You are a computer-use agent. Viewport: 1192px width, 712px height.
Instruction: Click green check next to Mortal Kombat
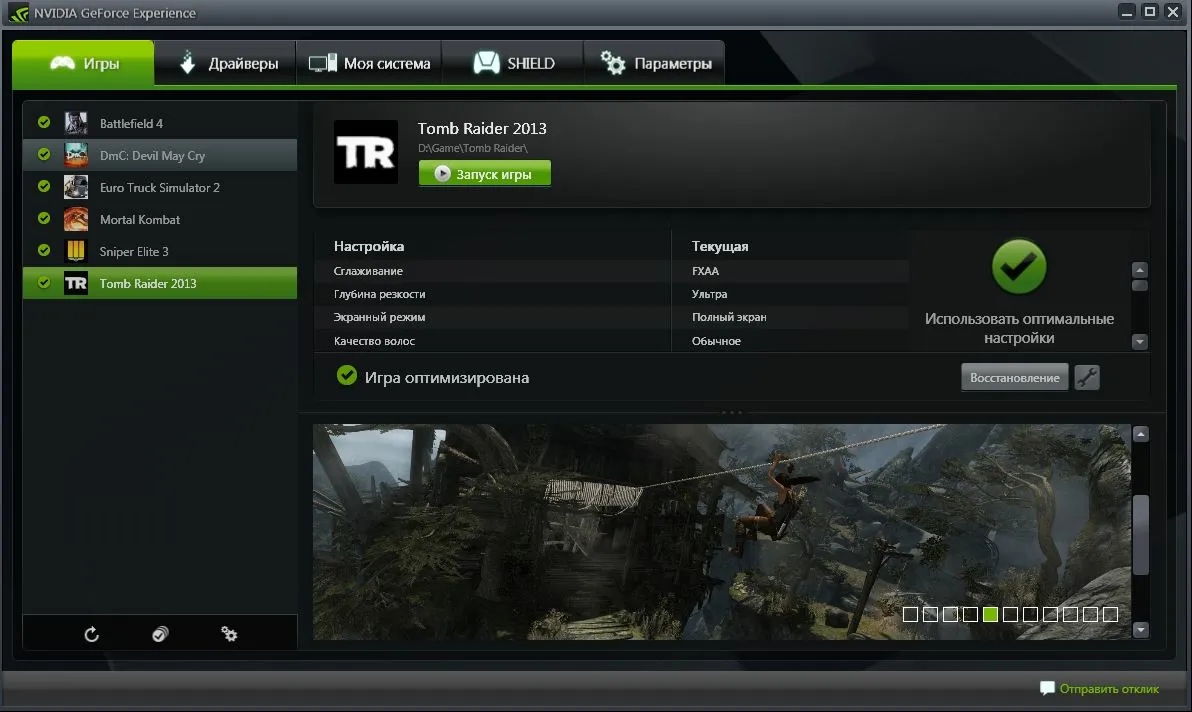(44, 219)
